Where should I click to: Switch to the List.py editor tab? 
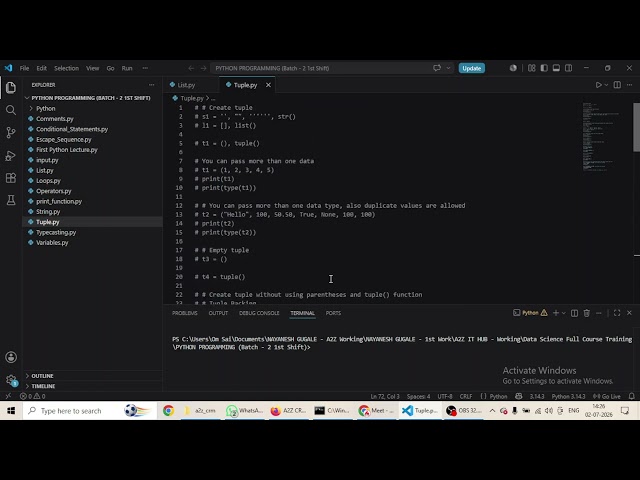tap(187, 85)
